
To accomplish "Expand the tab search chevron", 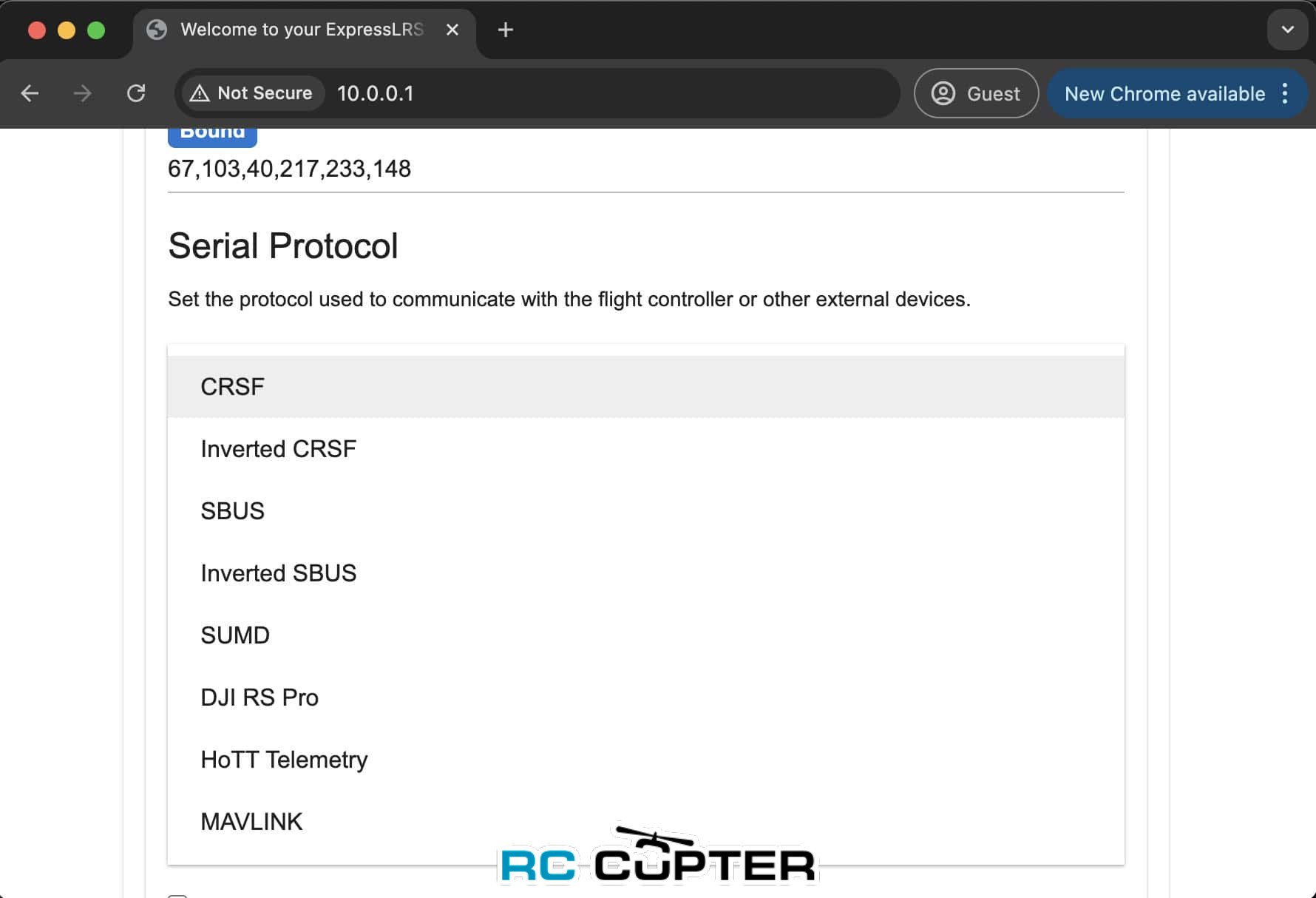I will 1287,30.
